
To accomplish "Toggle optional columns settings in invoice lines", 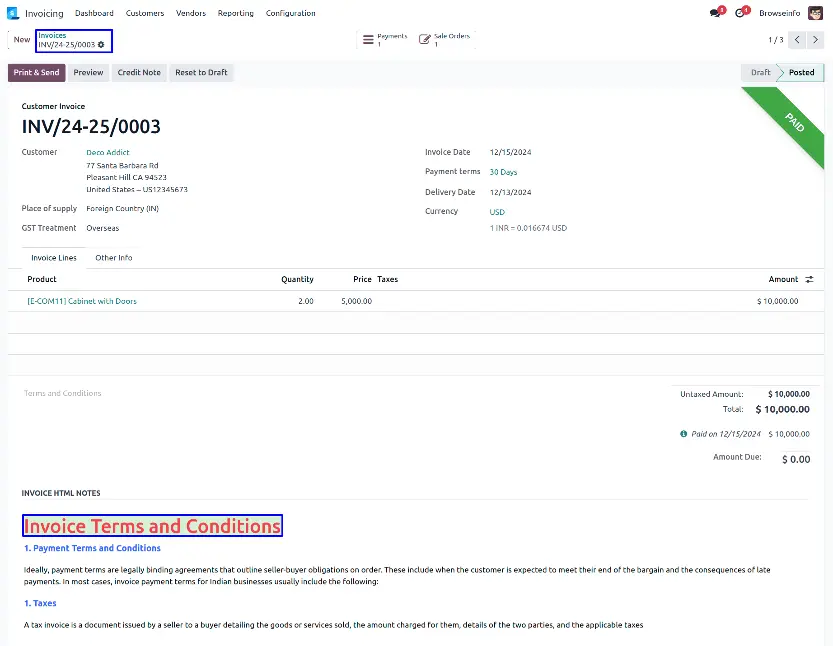I will coord(809,280).
